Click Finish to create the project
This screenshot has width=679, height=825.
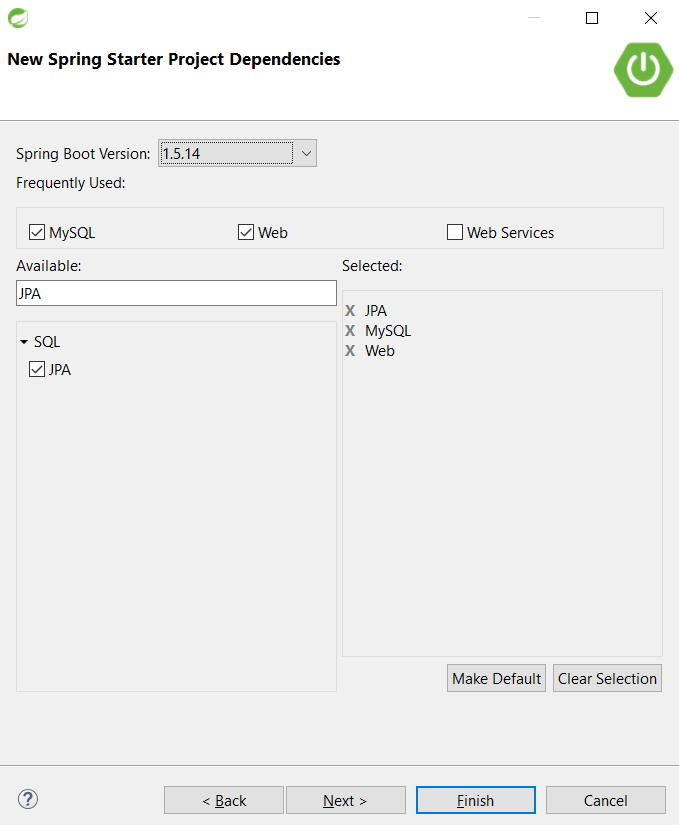475,800
